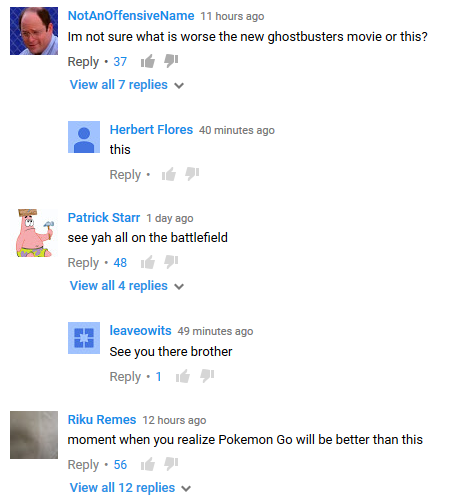Open leaveowits's blue avatar

(84, 338)
